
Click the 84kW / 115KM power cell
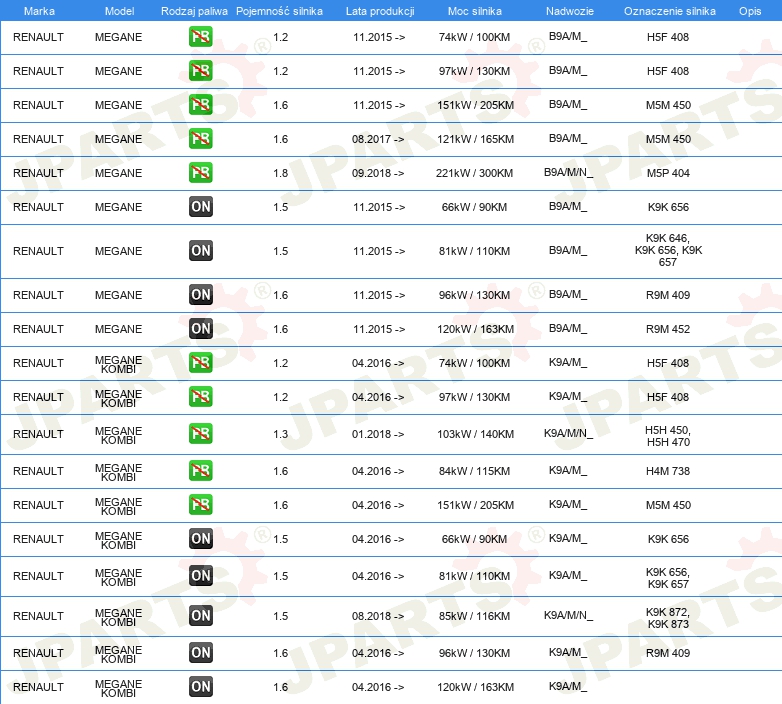(474, 471)
